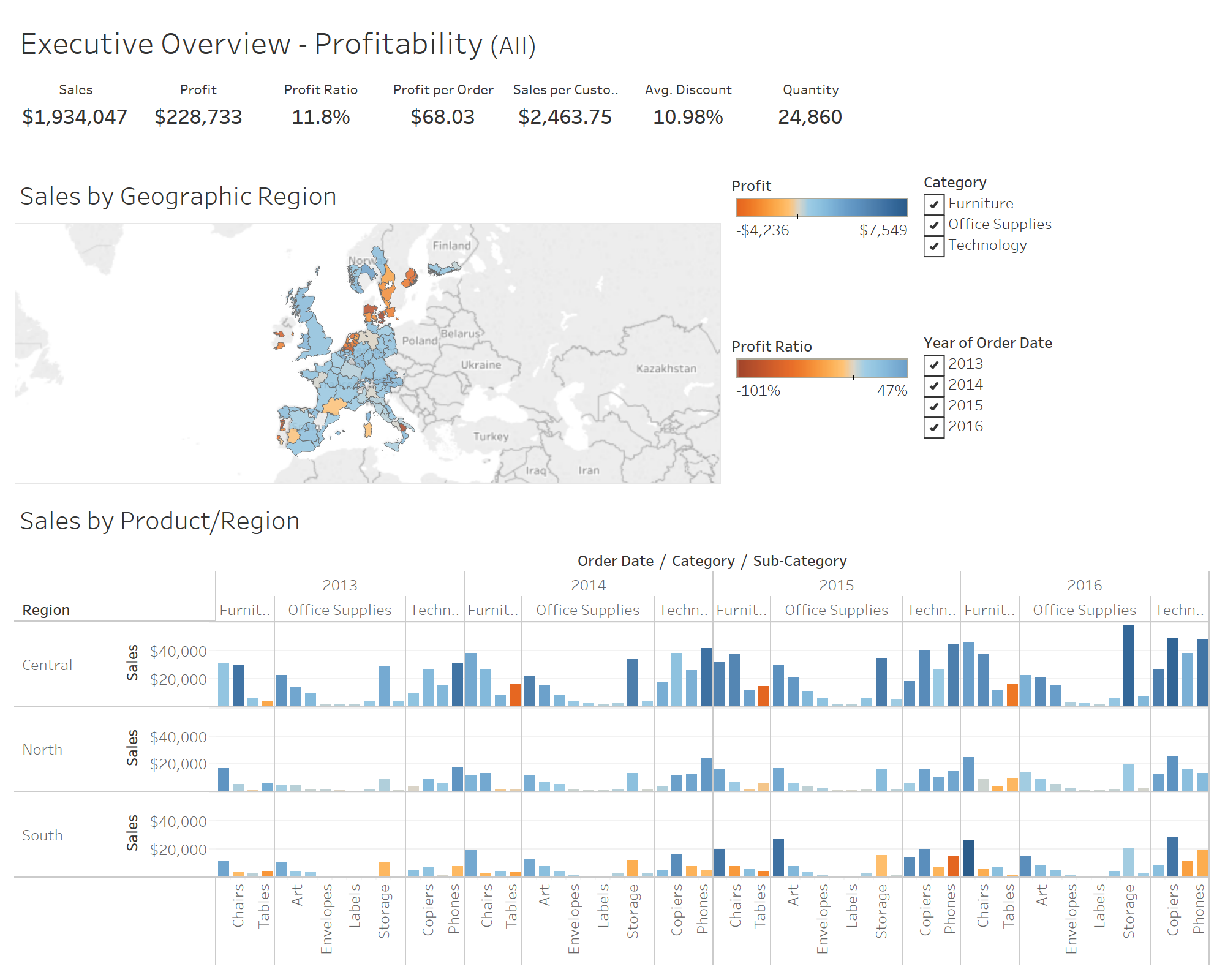1225x980 pixels.
Task: Select the 2016 year column header
Action: [1085, 585]
